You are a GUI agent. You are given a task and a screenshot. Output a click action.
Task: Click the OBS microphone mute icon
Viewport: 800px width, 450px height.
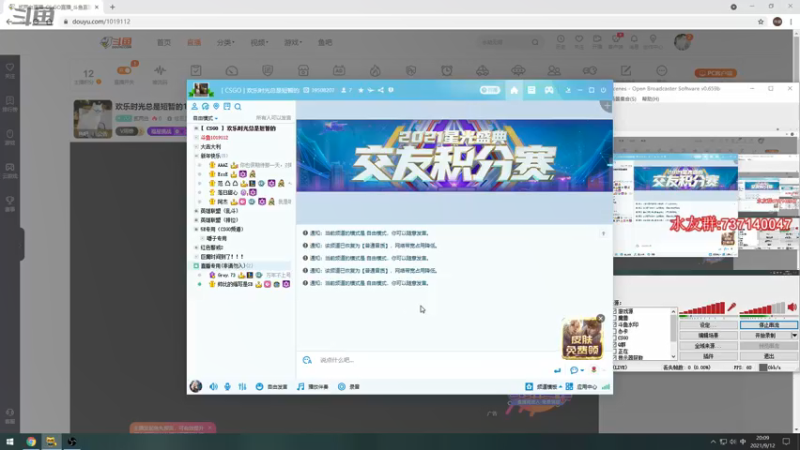[732, 307]
